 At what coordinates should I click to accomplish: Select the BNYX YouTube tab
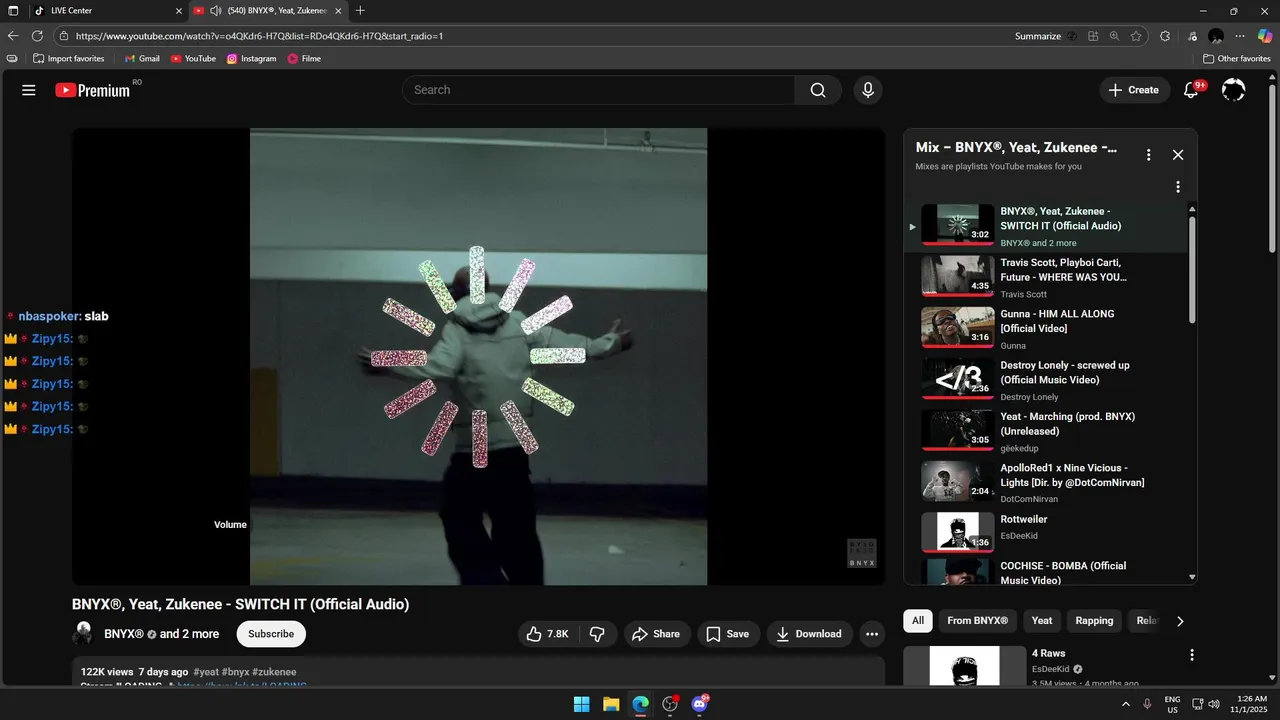[x=268, y=11]
